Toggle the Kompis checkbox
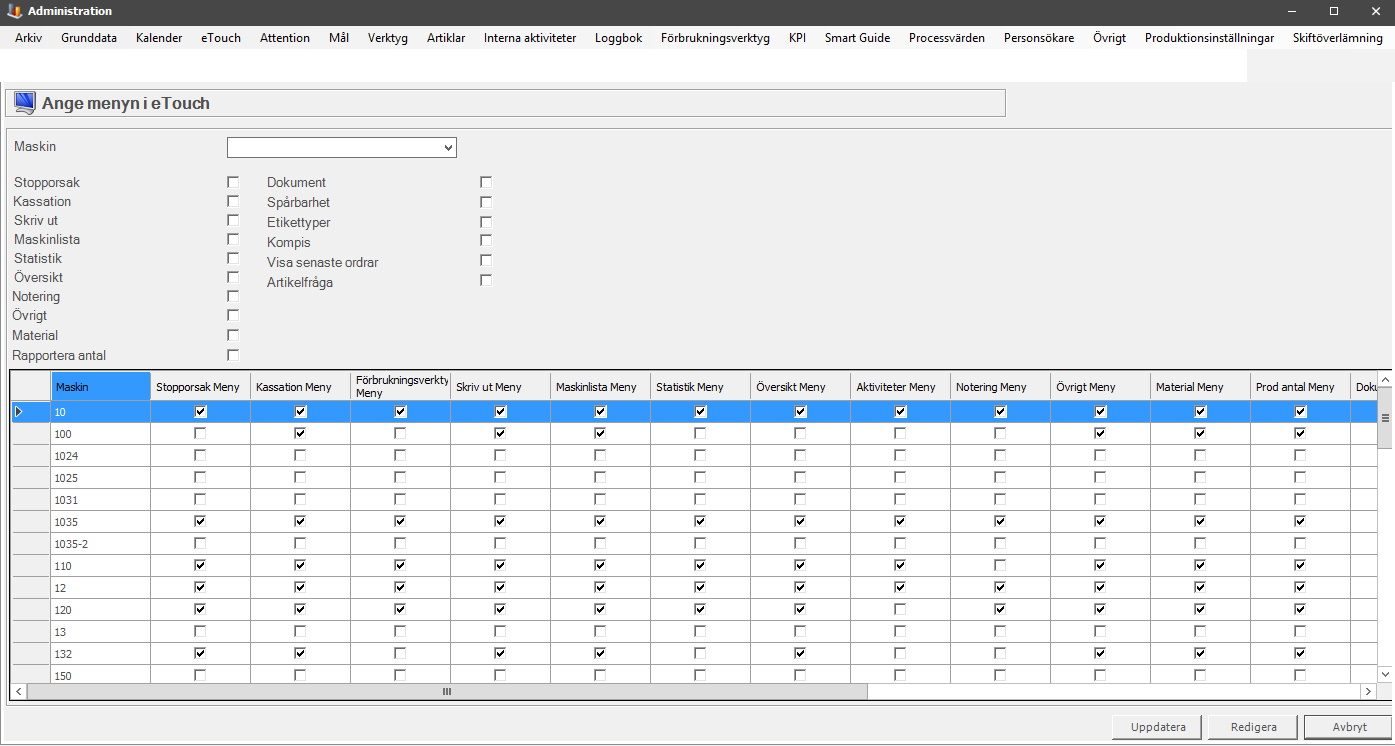 (x=486, y=240)
